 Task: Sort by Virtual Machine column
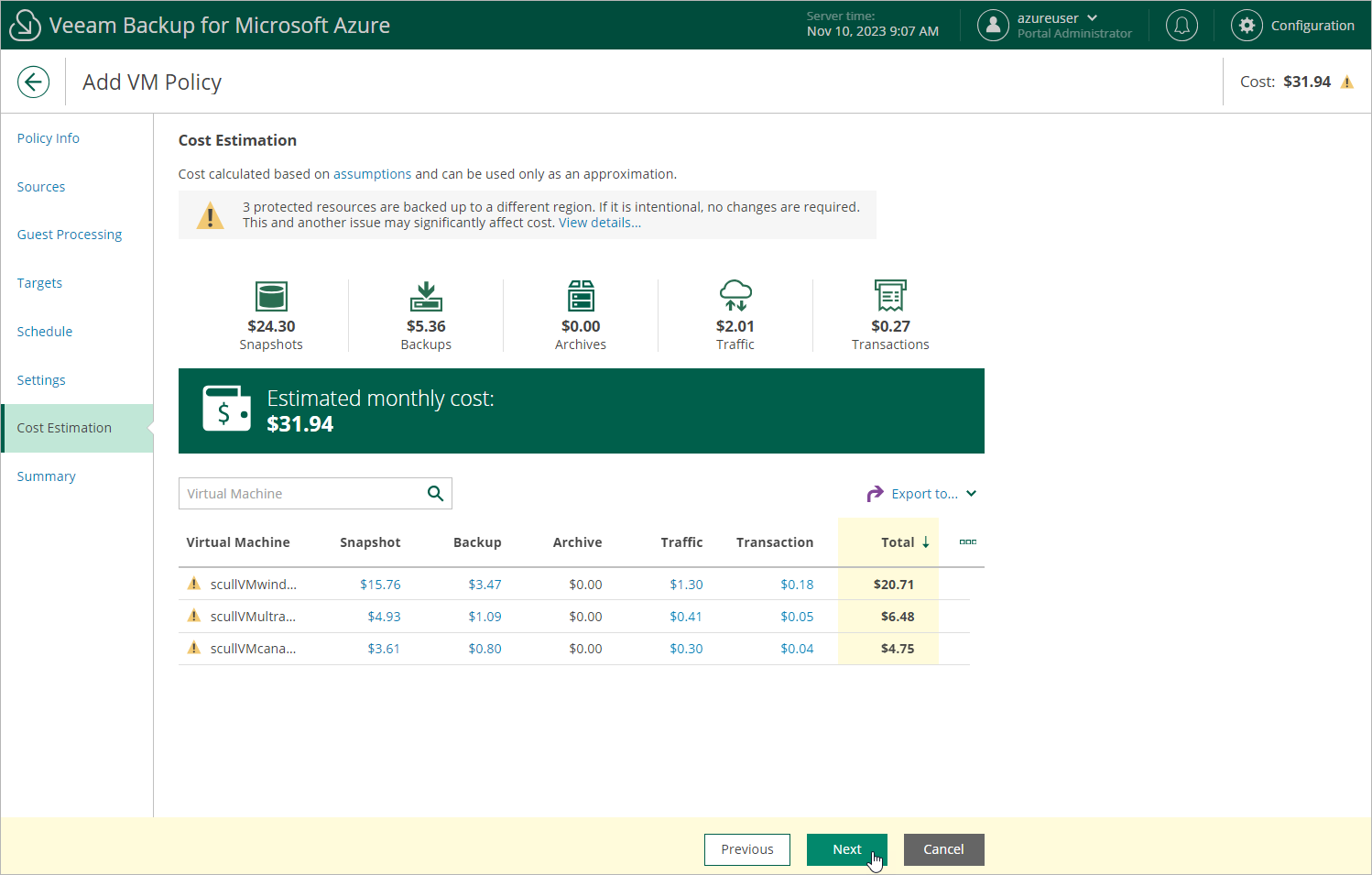pos(238,542)
